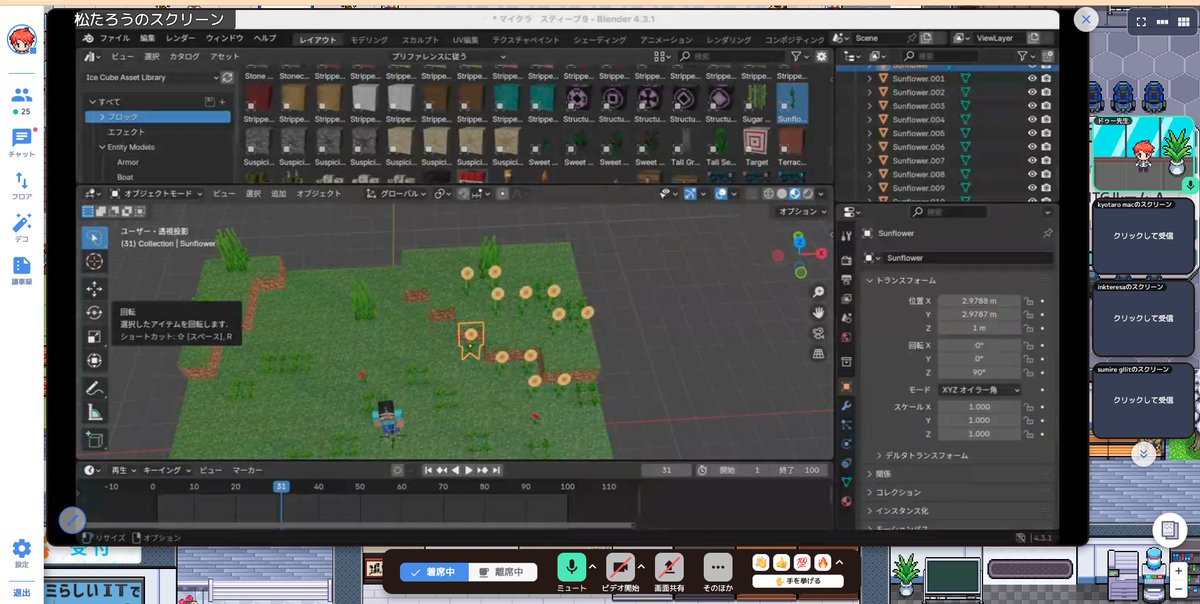Viewport: 1200px width, 604px height.
Task: Click クリックして受信 for kyotaro mac screen
Action: (x=1143, y=237)
